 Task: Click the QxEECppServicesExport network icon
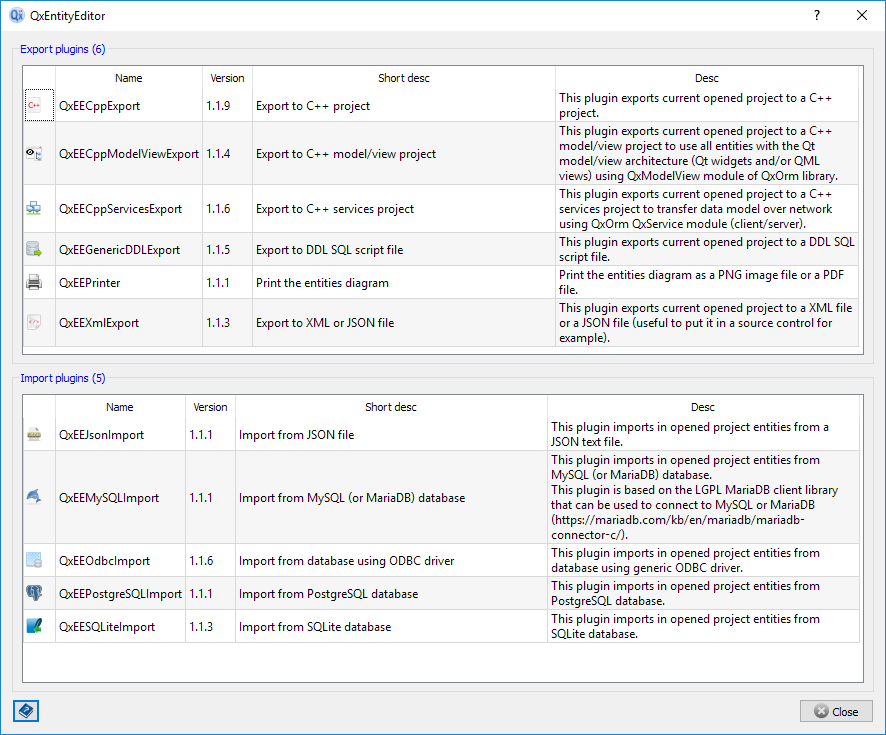[x=35, y=209]
